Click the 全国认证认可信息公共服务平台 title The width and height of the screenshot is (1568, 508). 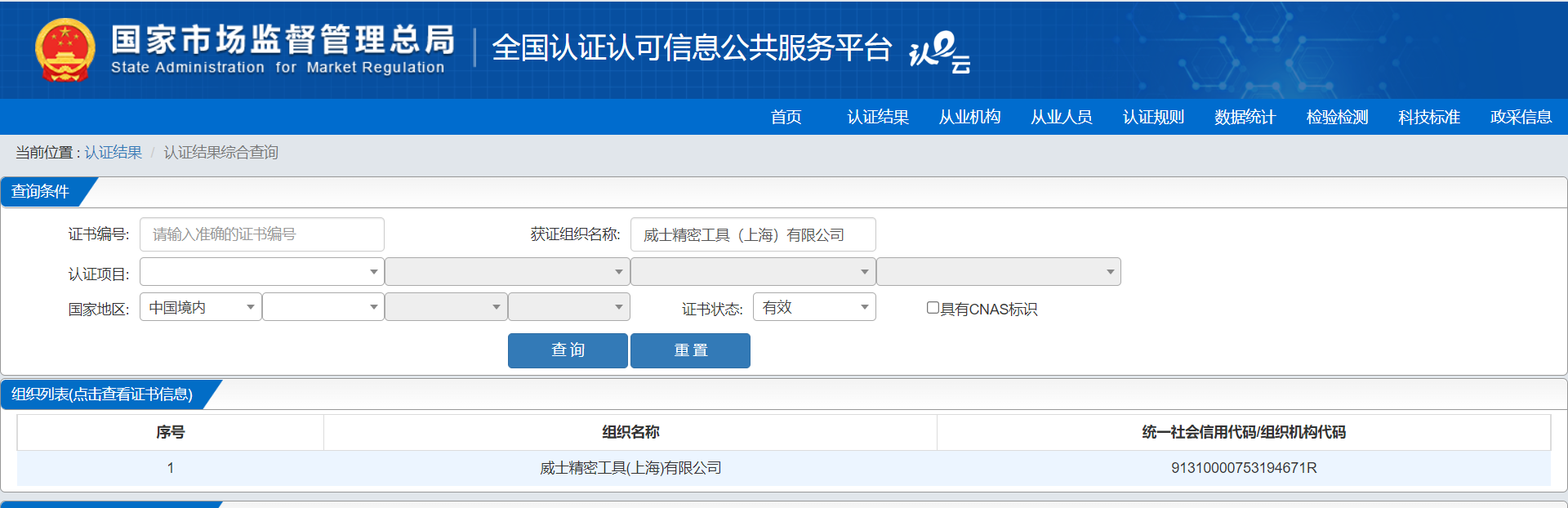(x=692, y=48)
